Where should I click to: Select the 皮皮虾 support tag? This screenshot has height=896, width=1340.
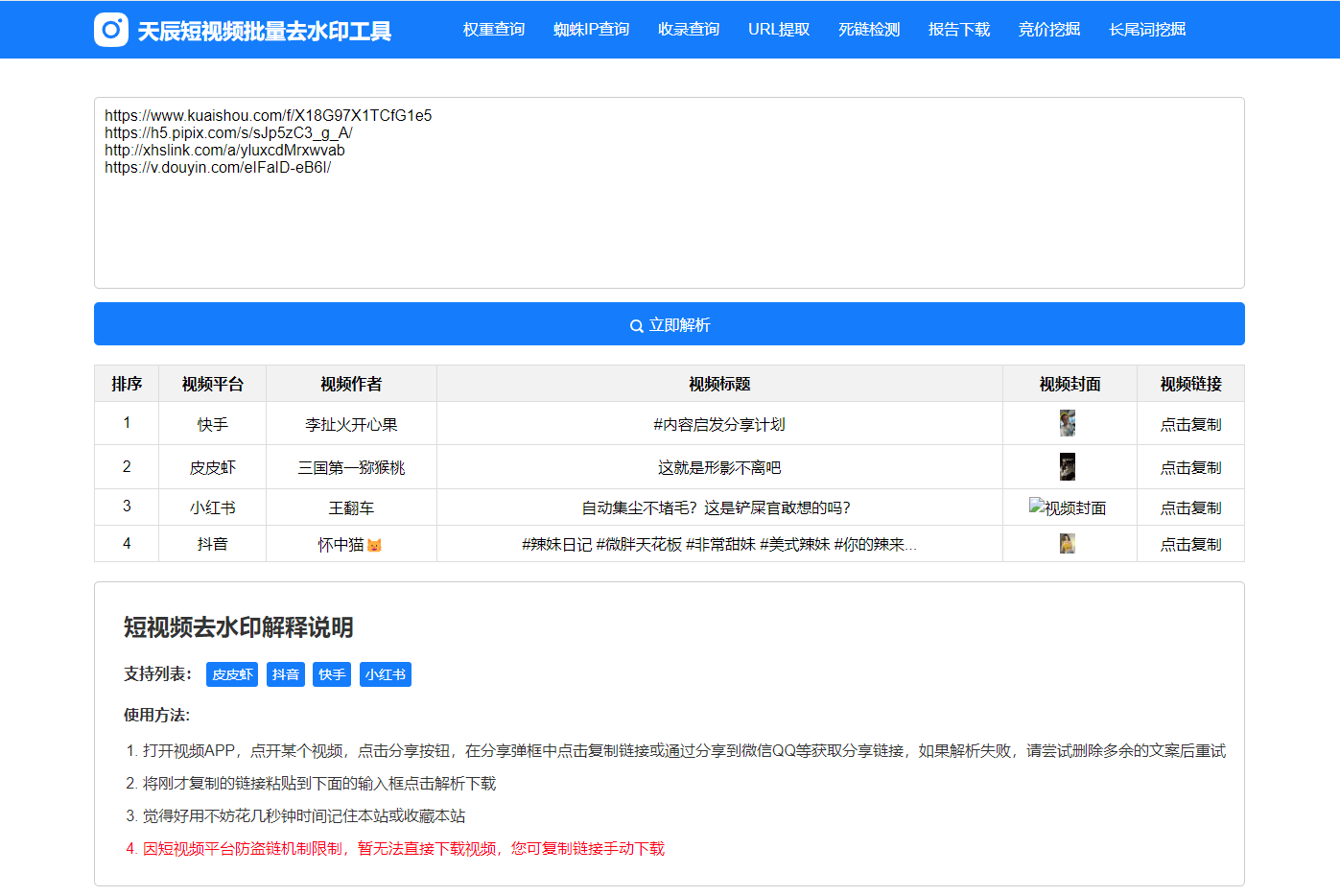click(x=232, y=673)
